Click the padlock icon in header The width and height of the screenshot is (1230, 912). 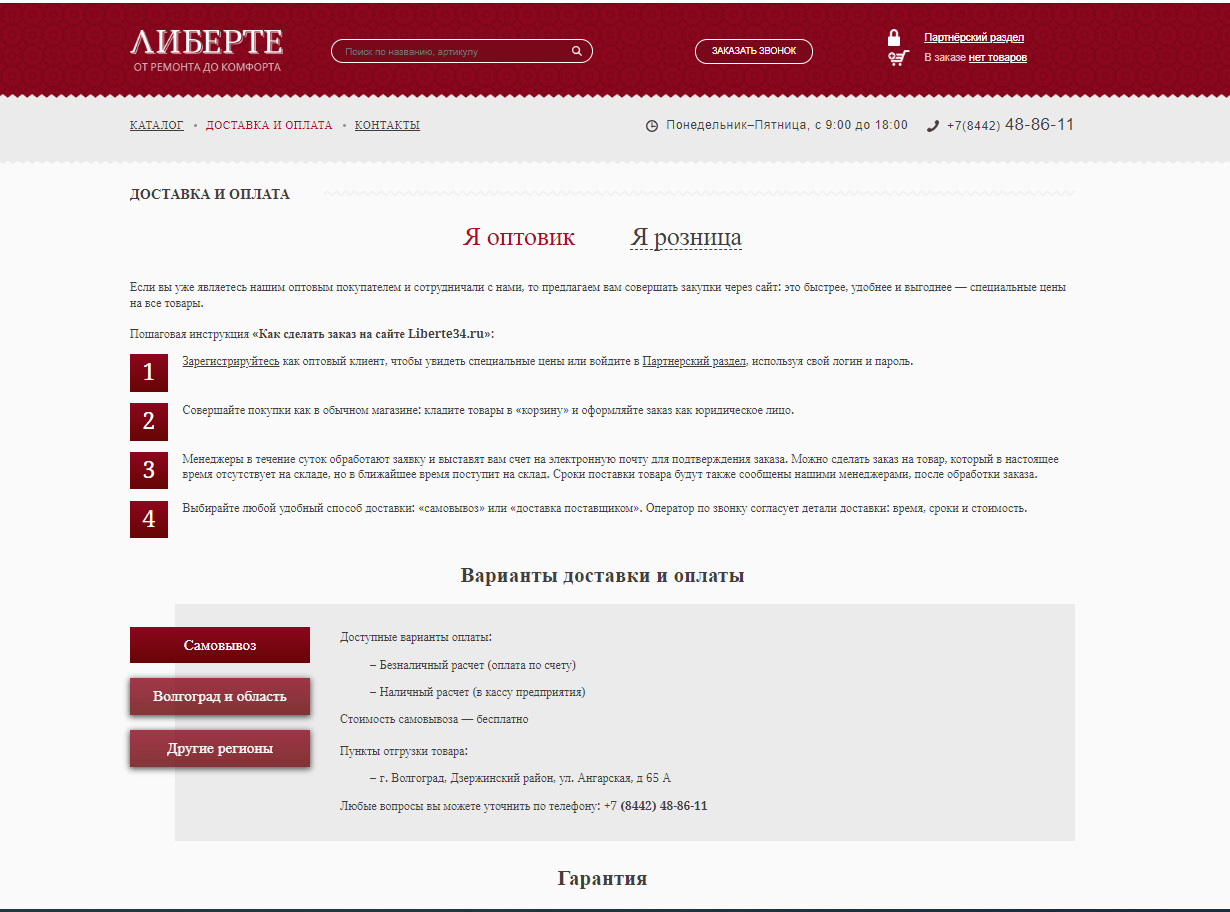(x=894, y=38)
